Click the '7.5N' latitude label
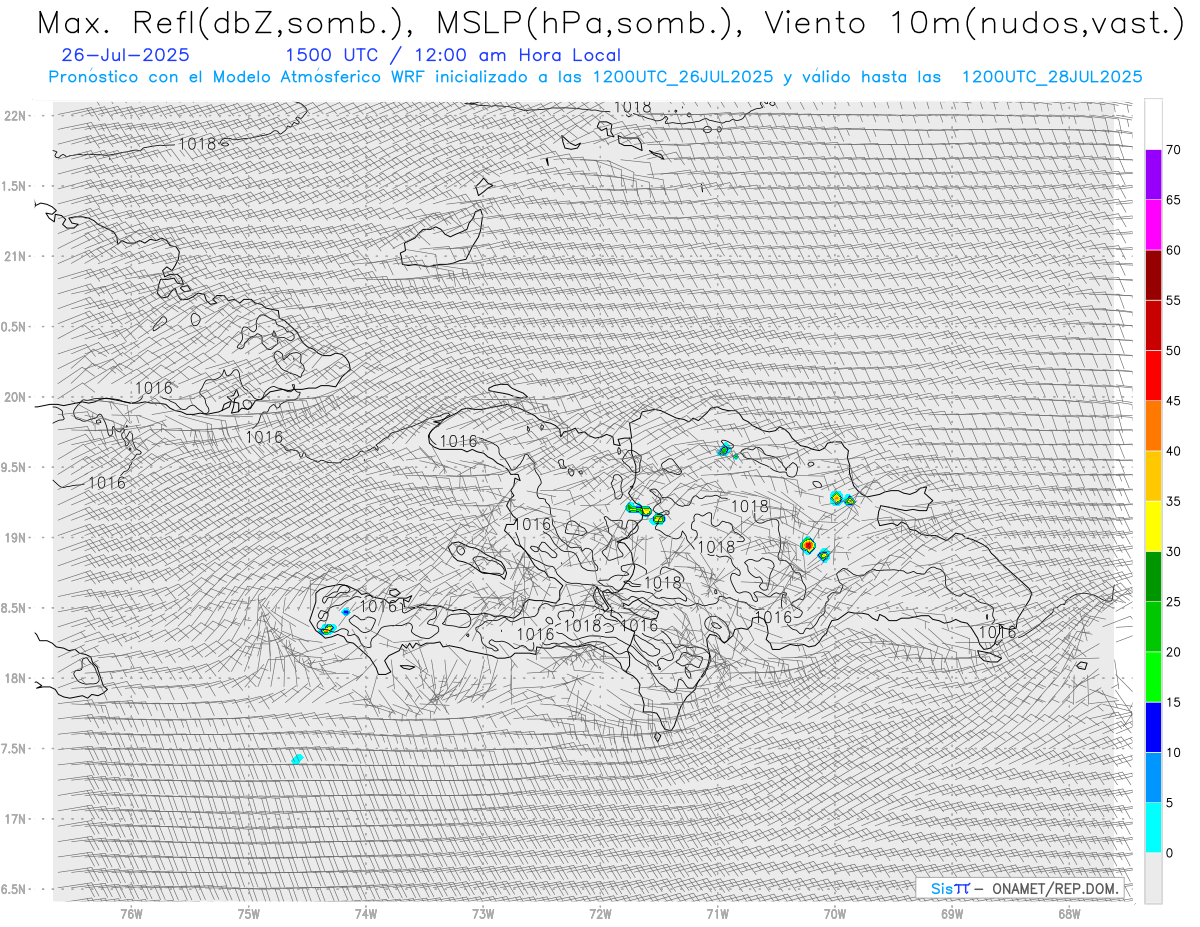This screenshot has height=927, width=1200. coord(15,749)
